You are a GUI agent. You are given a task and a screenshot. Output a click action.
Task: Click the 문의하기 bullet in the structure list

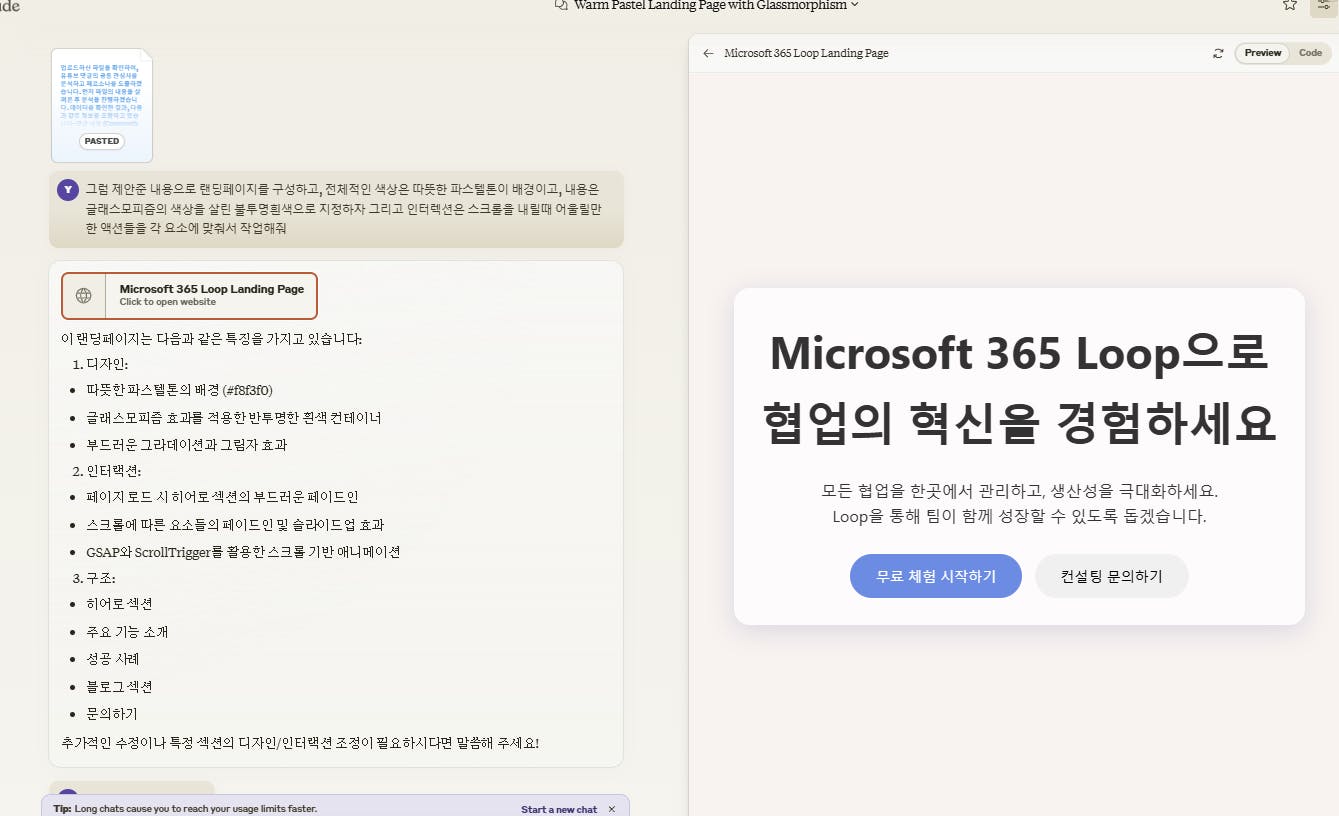112,714
